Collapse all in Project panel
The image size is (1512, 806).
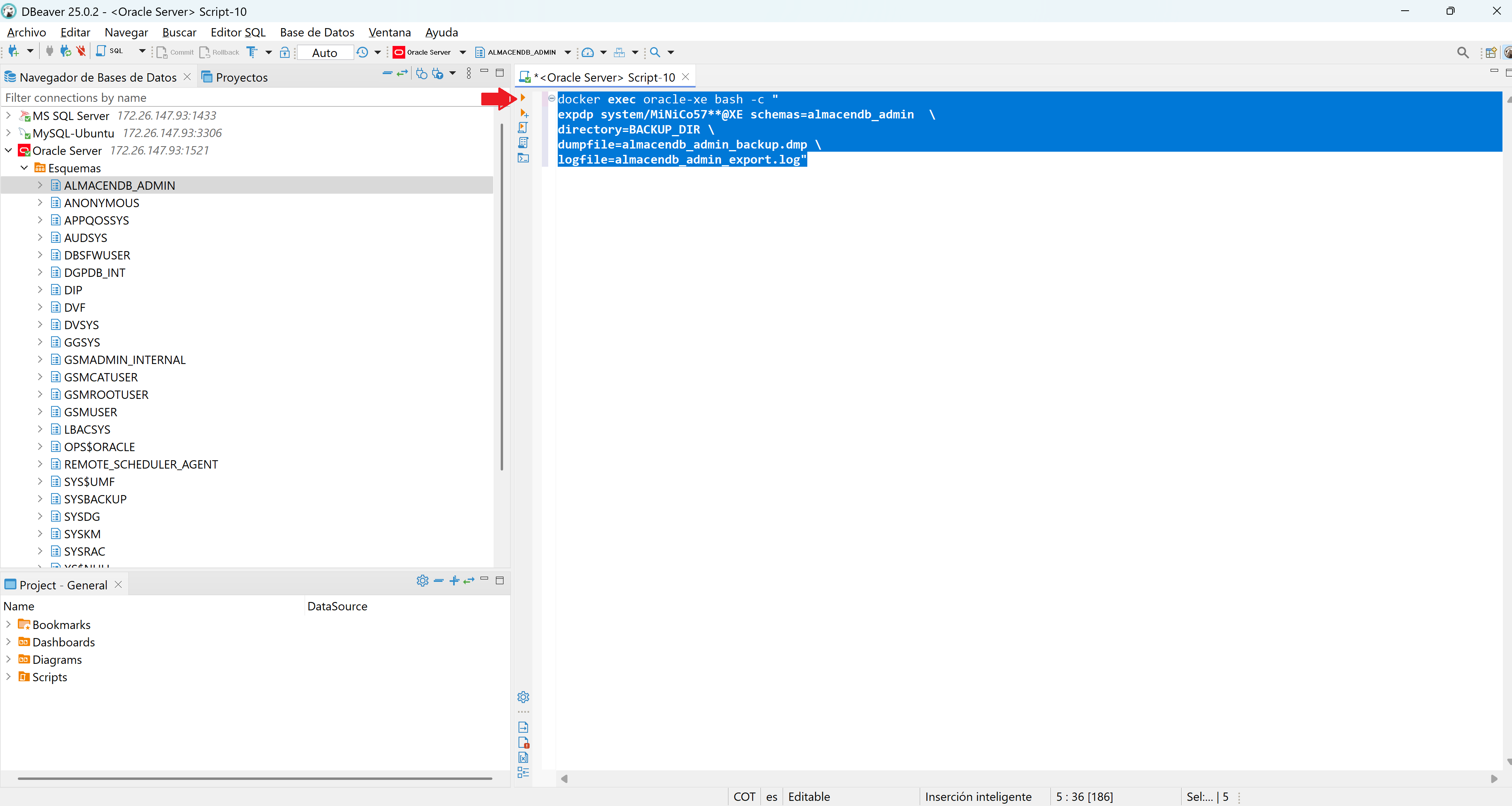[x=439, y=581]
